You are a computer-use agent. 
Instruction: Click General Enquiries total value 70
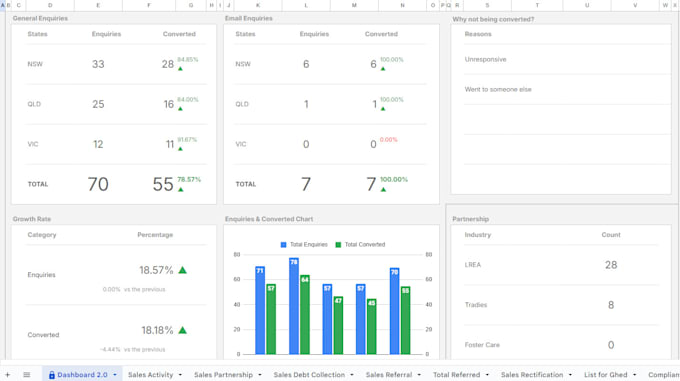(98, 184)
